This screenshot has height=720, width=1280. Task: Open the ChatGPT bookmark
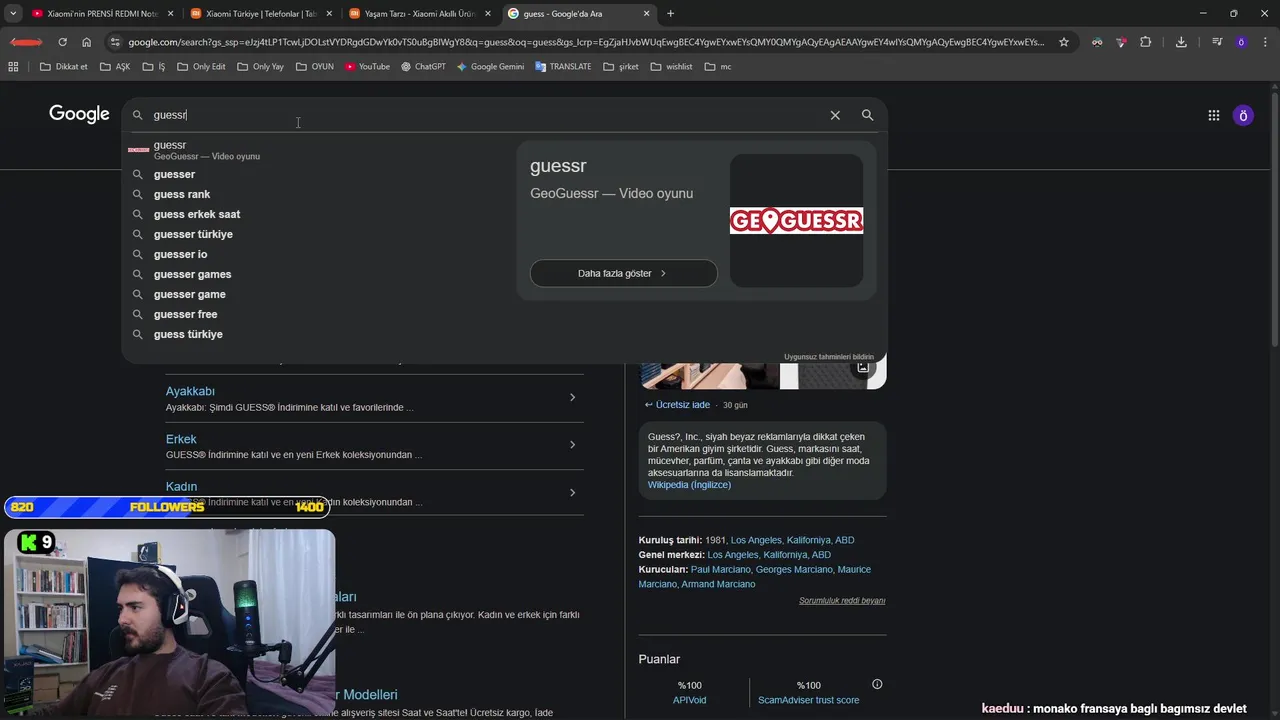click(423, 67)
